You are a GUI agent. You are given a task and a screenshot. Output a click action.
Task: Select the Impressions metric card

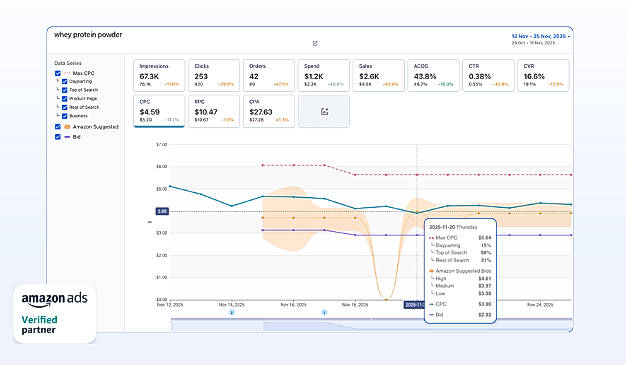coord(159,75)
